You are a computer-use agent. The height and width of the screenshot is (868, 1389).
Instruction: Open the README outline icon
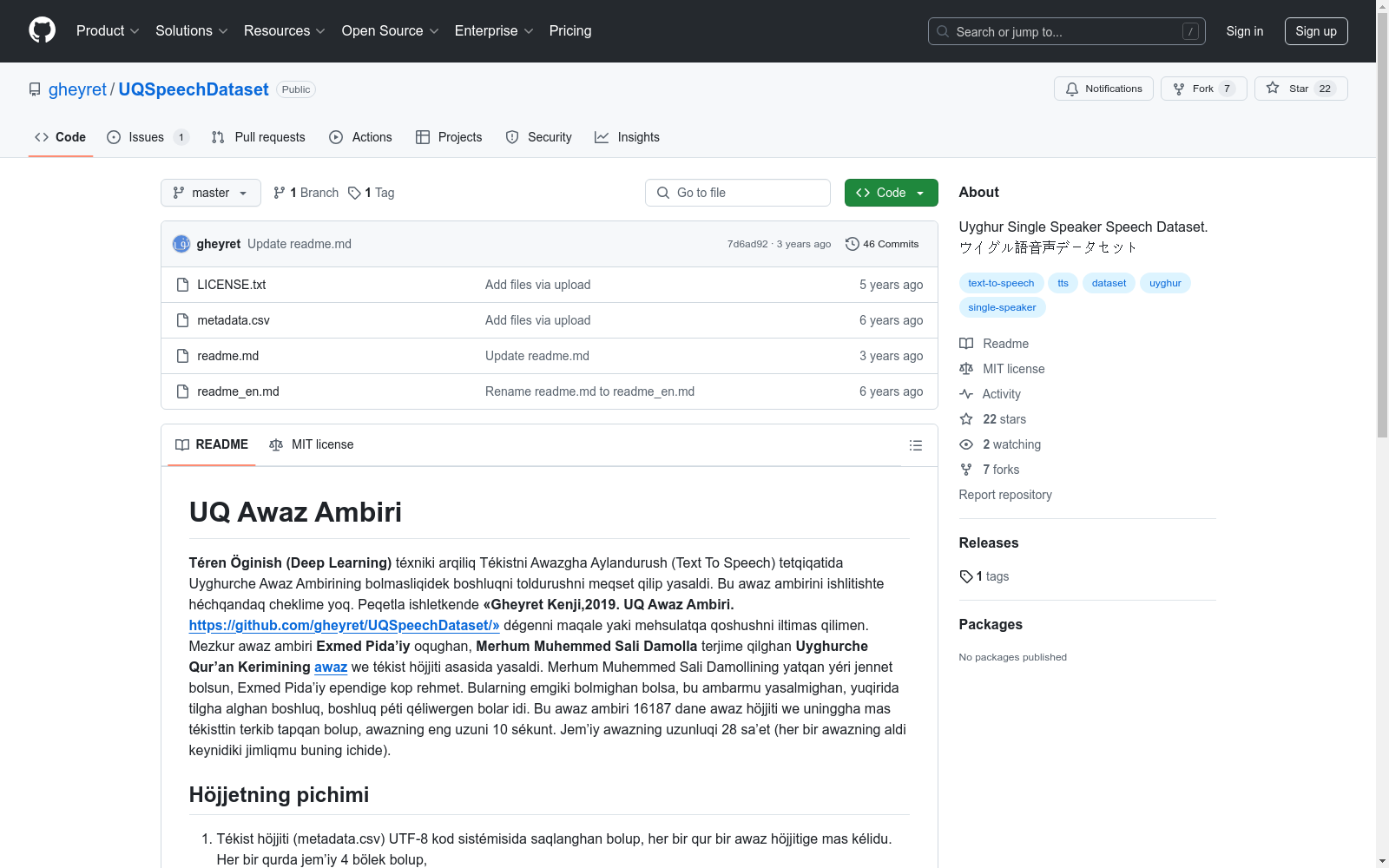point(915,445)
